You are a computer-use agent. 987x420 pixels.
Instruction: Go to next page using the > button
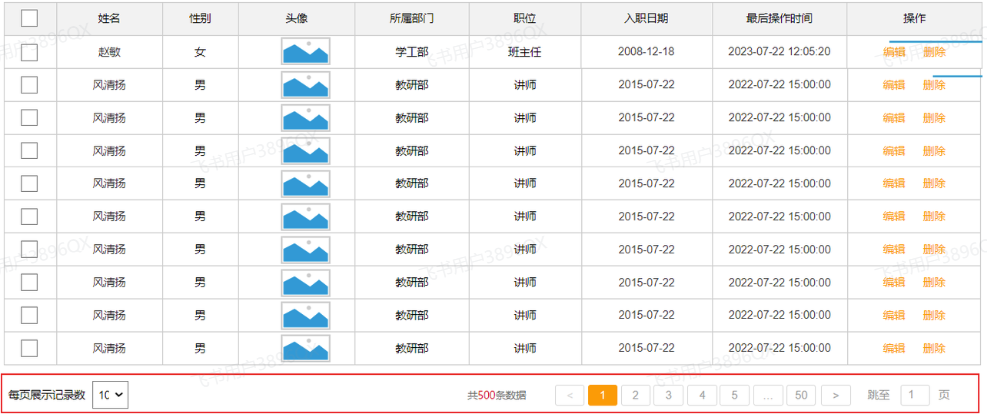click(x=835, y=395)
